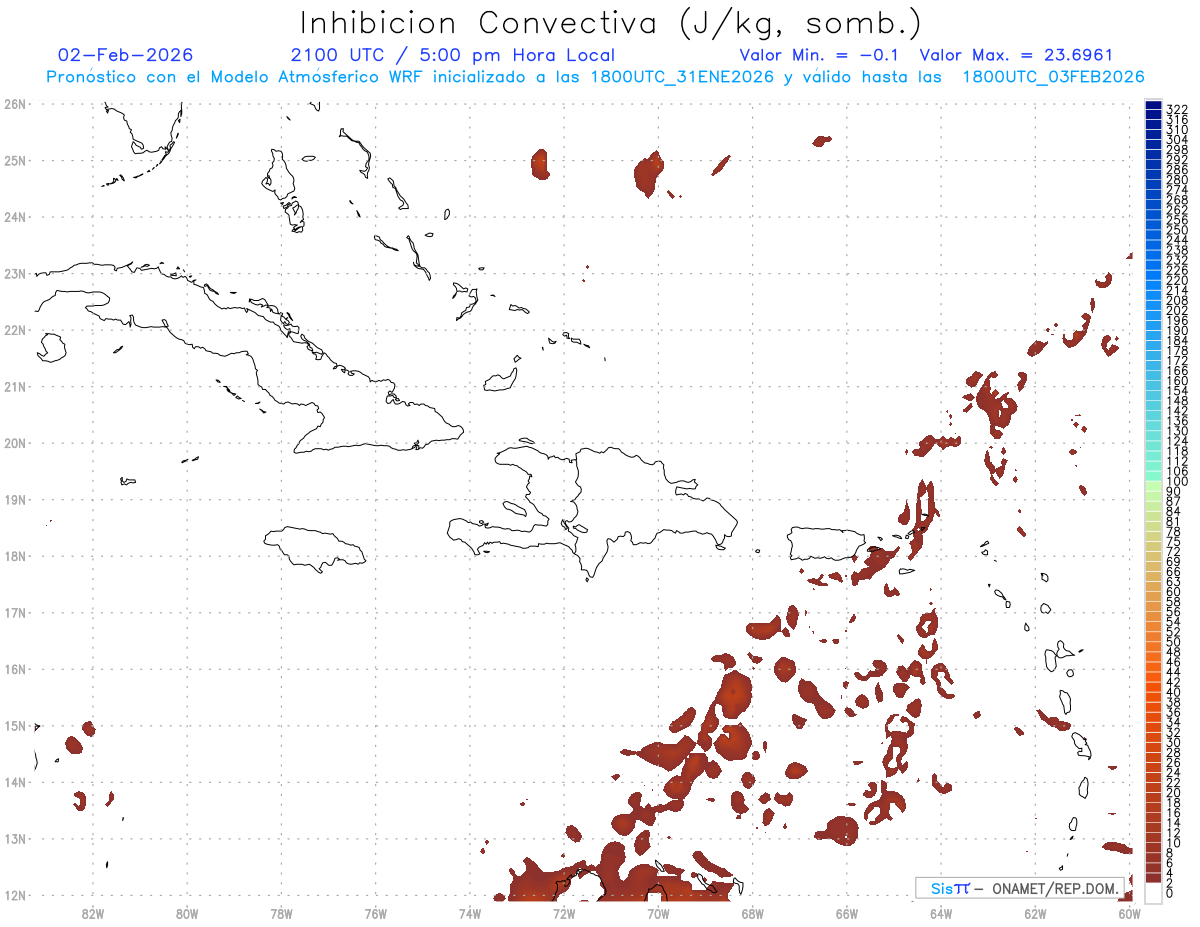Click the "80W" longitude label
The height and width of the screenshot is (927, 1200).
pyautogui.click(x=187, y=912)
